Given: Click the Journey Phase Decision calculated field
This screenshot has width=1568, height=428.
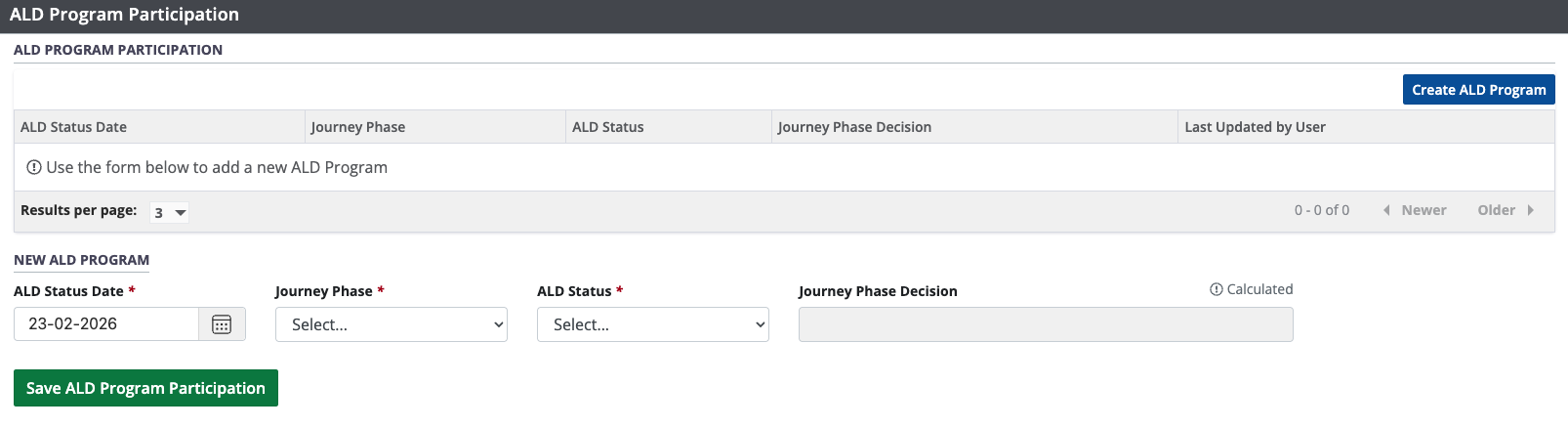Looking at the screenshot, I should click(x=1045, y=324).
